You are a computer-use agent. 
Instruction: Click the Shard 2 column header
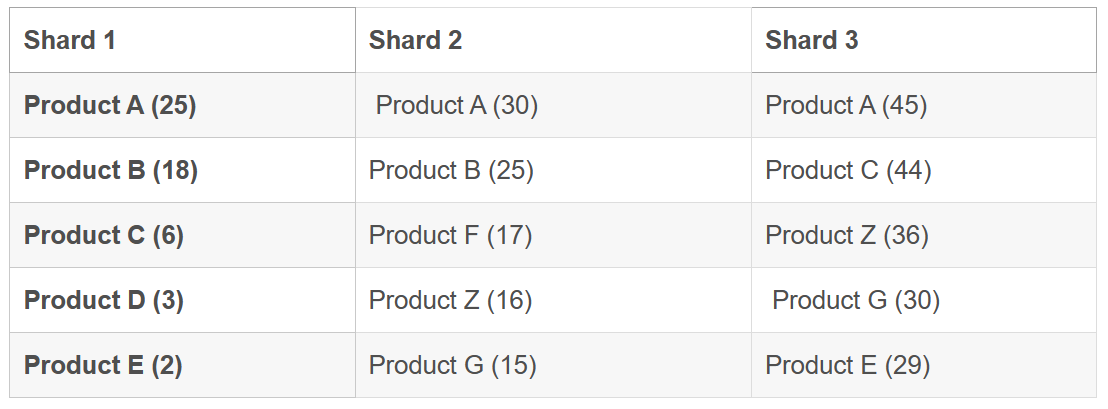tap(553, 40)
